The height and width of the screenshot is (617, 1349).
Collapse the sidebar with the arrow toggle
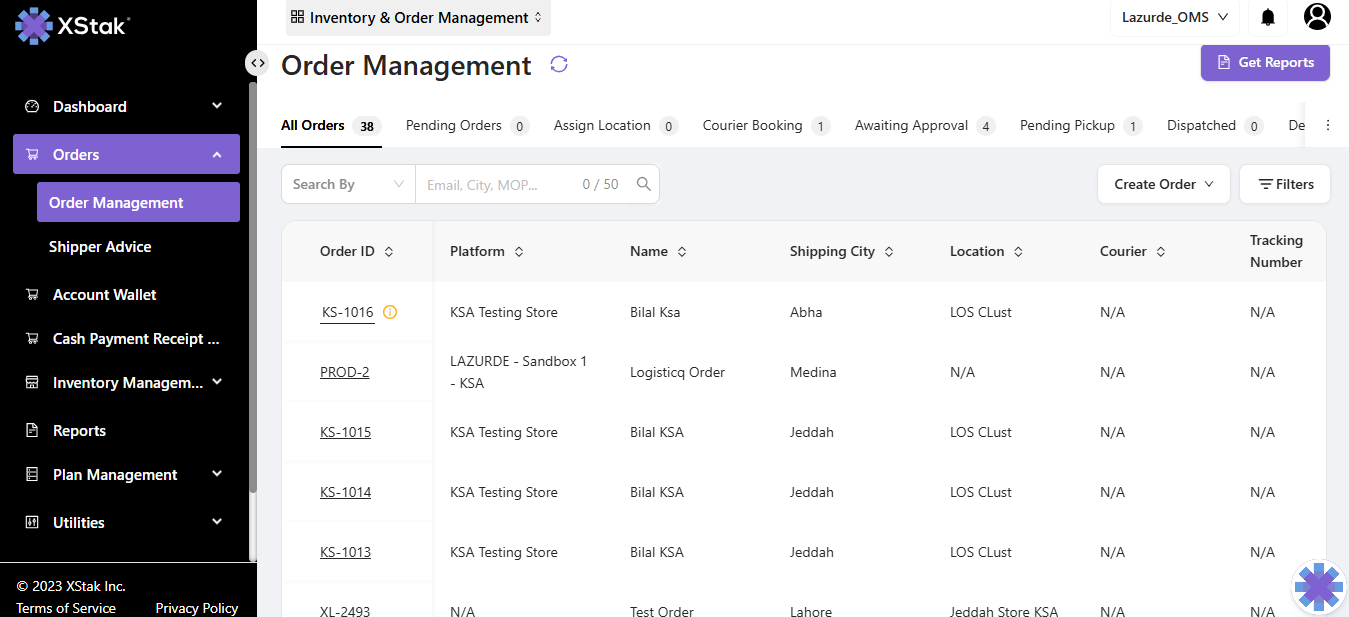[258, 63]
